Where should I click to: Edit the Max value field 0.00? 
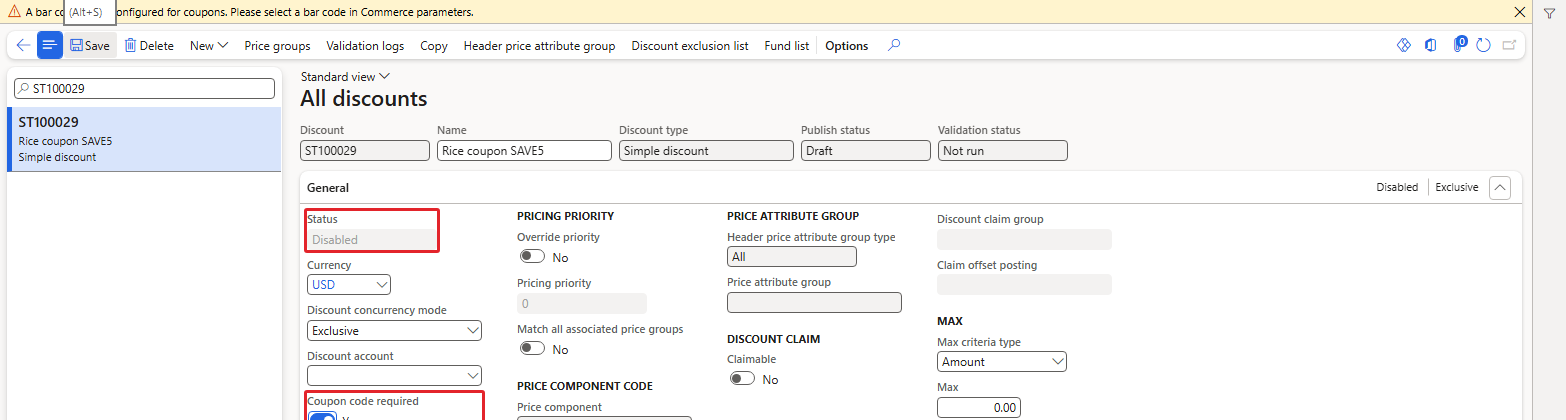(x=979, y=407)
